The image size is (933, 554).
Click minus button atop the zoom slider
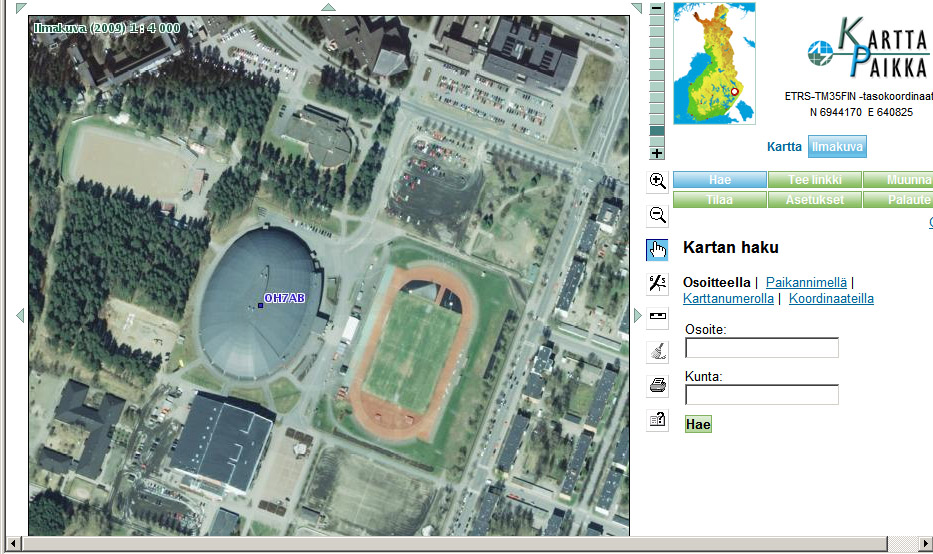point(657,8)
